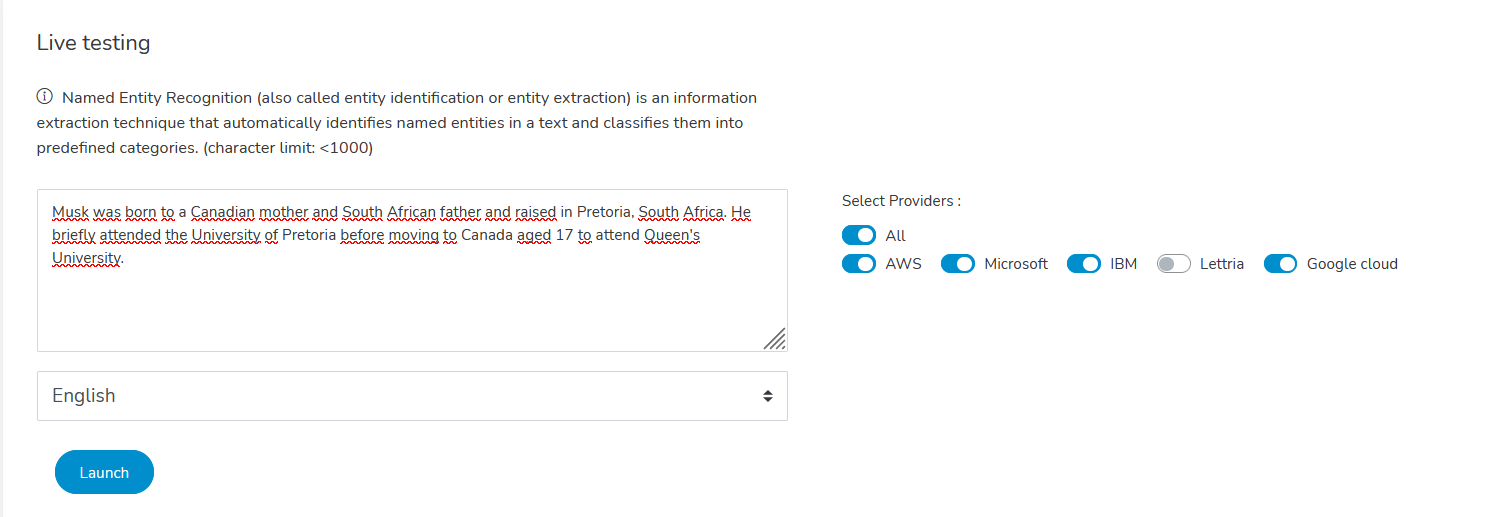Turn off the Microsoft provider toggle
Viewport: 1496px width, 517px height.
pyautogui.click(x=958, y=264)
